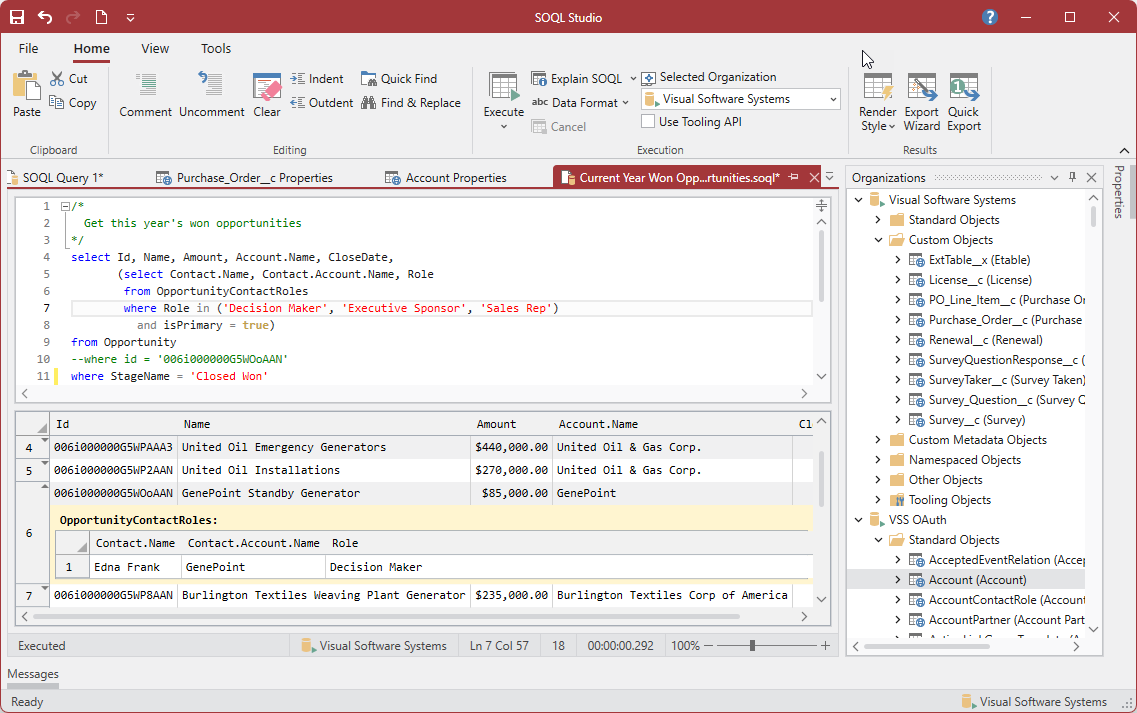Open the Help question mark icon
Image resolution: width=1137 pixels, height=713 pixels.
[x=990, y=17]
